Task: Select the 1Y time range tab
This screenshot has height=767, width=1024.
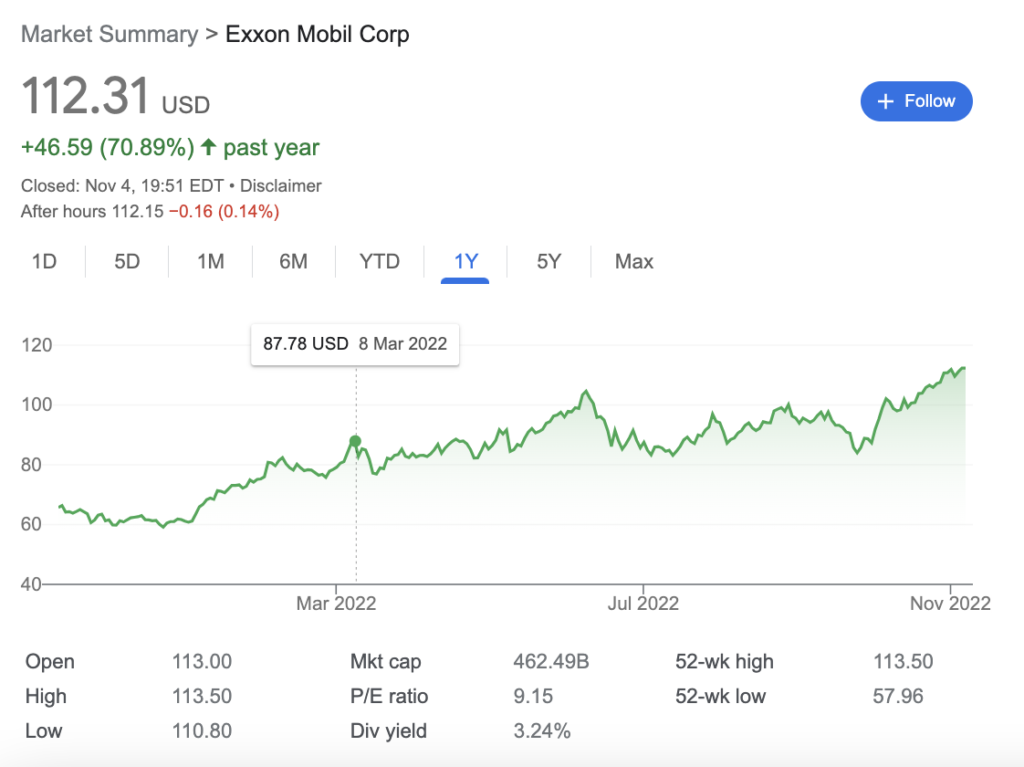Action: [466, 262]
